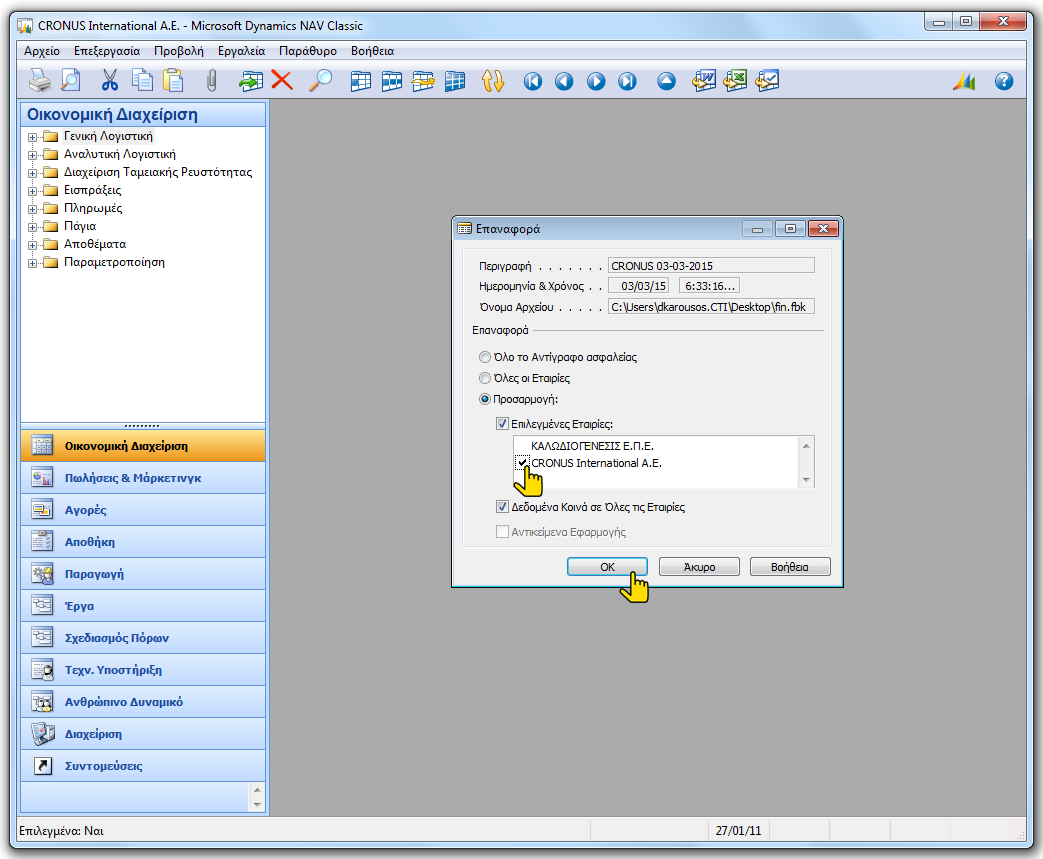Click the Sort arrows toolbar icon
This screenshot has height=859, width=1043.
tap(493, 81)
